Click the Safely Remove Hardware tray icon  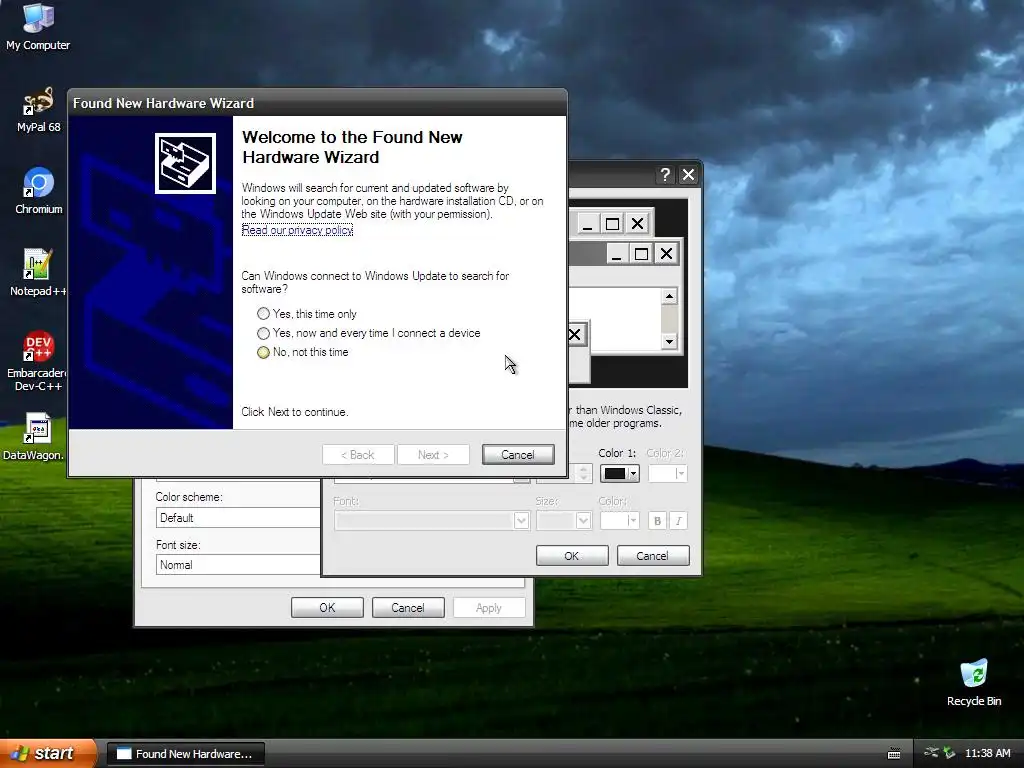[x=949, y=753]
